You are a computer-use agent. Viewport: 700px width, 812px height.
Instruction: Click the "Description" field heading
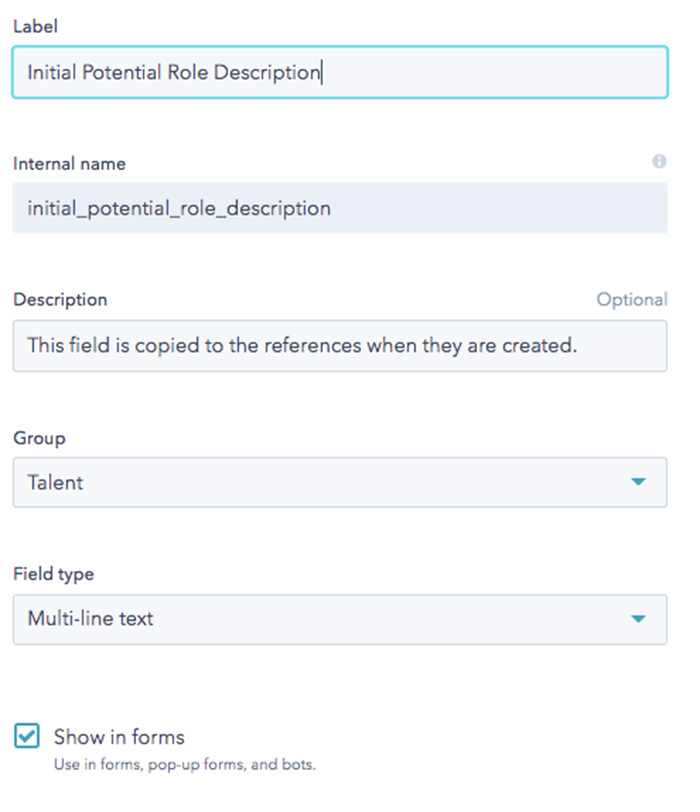60,300
